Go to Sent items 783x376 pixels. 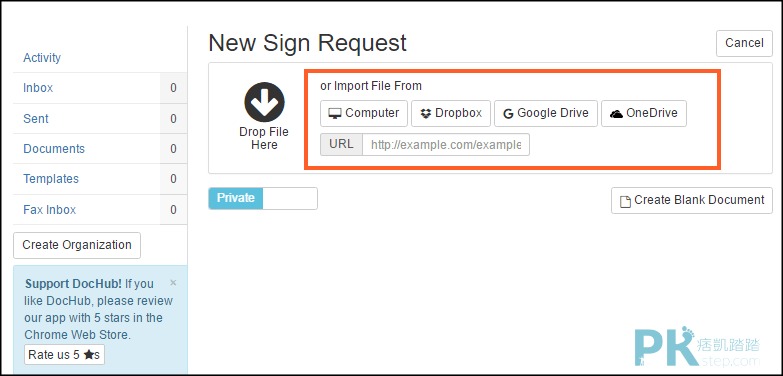tap(36, 119)
